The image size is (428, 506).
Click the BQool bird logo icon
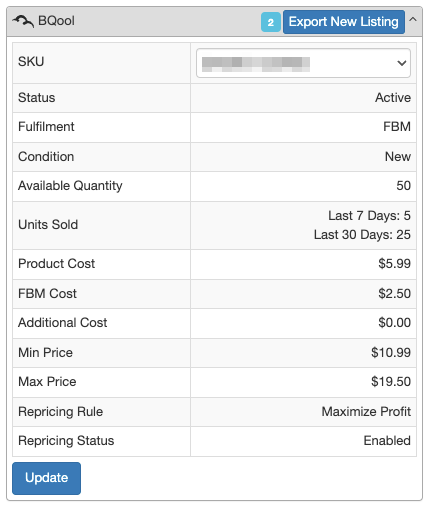click(x=23, y=21)
